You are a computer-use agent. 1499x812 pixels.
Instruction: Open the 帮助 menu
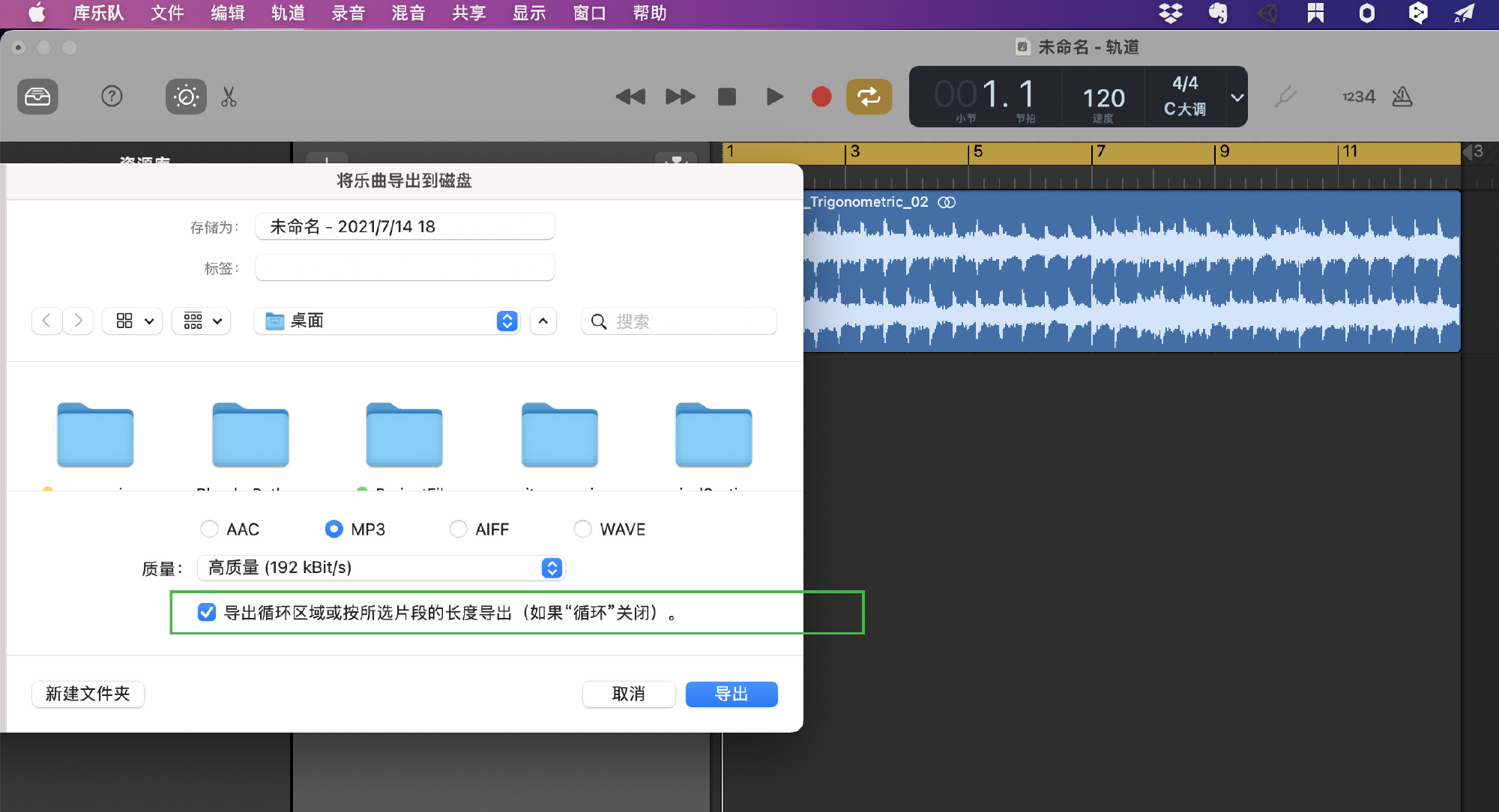[x=650, y=13]
